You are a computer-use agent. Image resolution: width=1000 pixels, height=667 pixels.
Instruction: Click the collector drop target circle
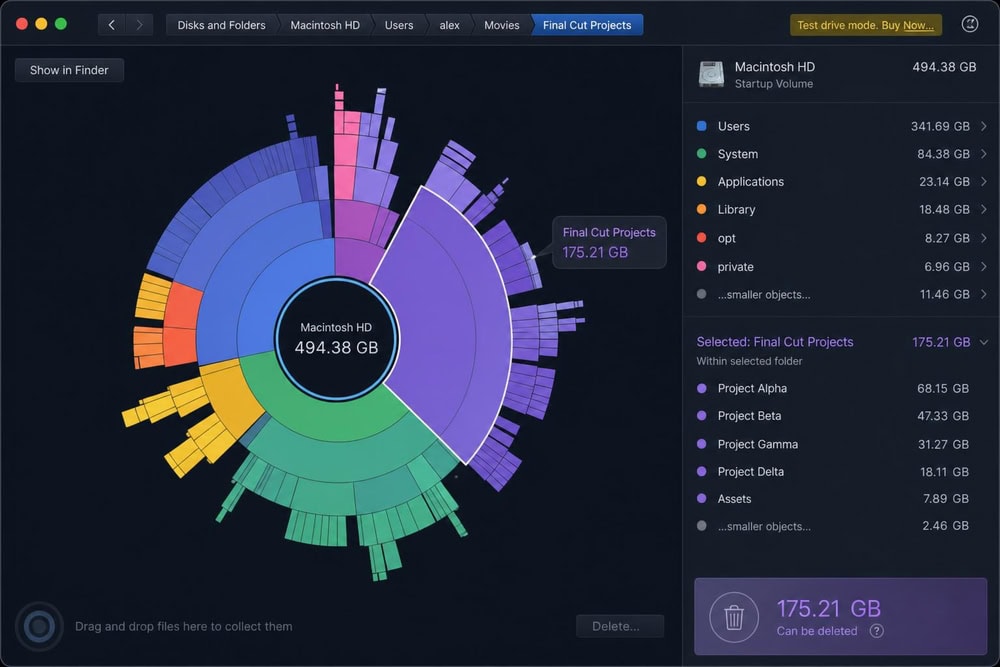[39, 626]
